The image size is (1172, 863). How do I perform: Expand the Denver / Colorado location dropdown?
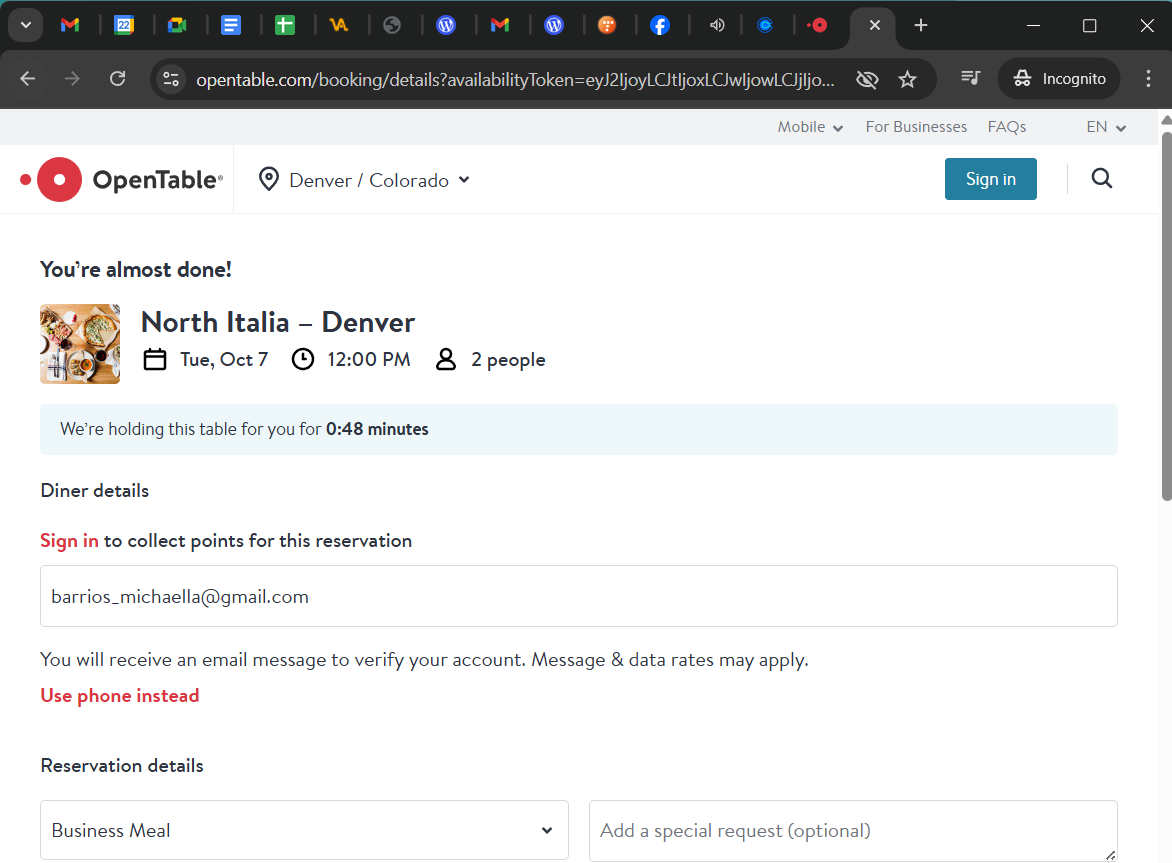[364, 180]
